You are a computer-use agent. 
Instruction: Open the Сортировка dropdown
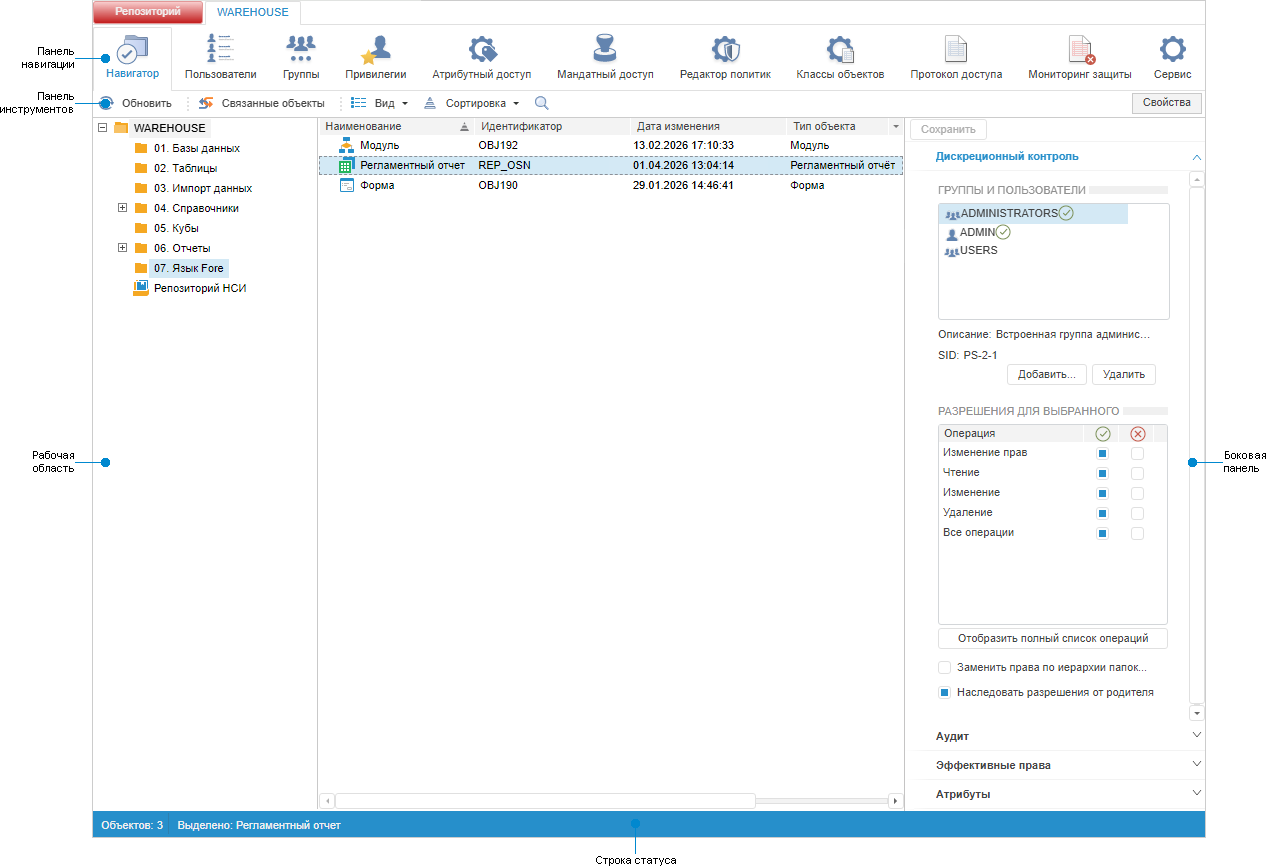click(x=472, y=103)
